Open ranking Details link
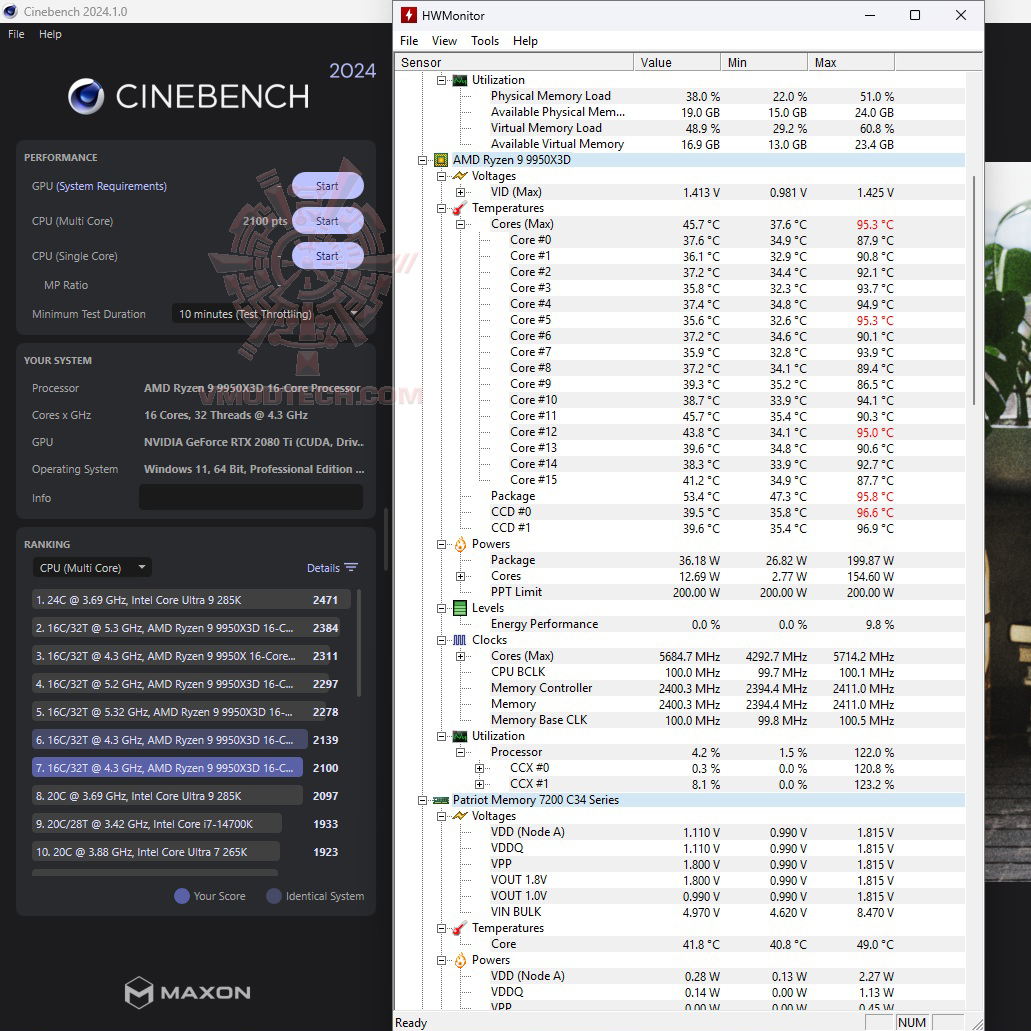Image resolution: width=1031 pixels, height=1031 pixels. pyautogui.click(x=323, y=568)
